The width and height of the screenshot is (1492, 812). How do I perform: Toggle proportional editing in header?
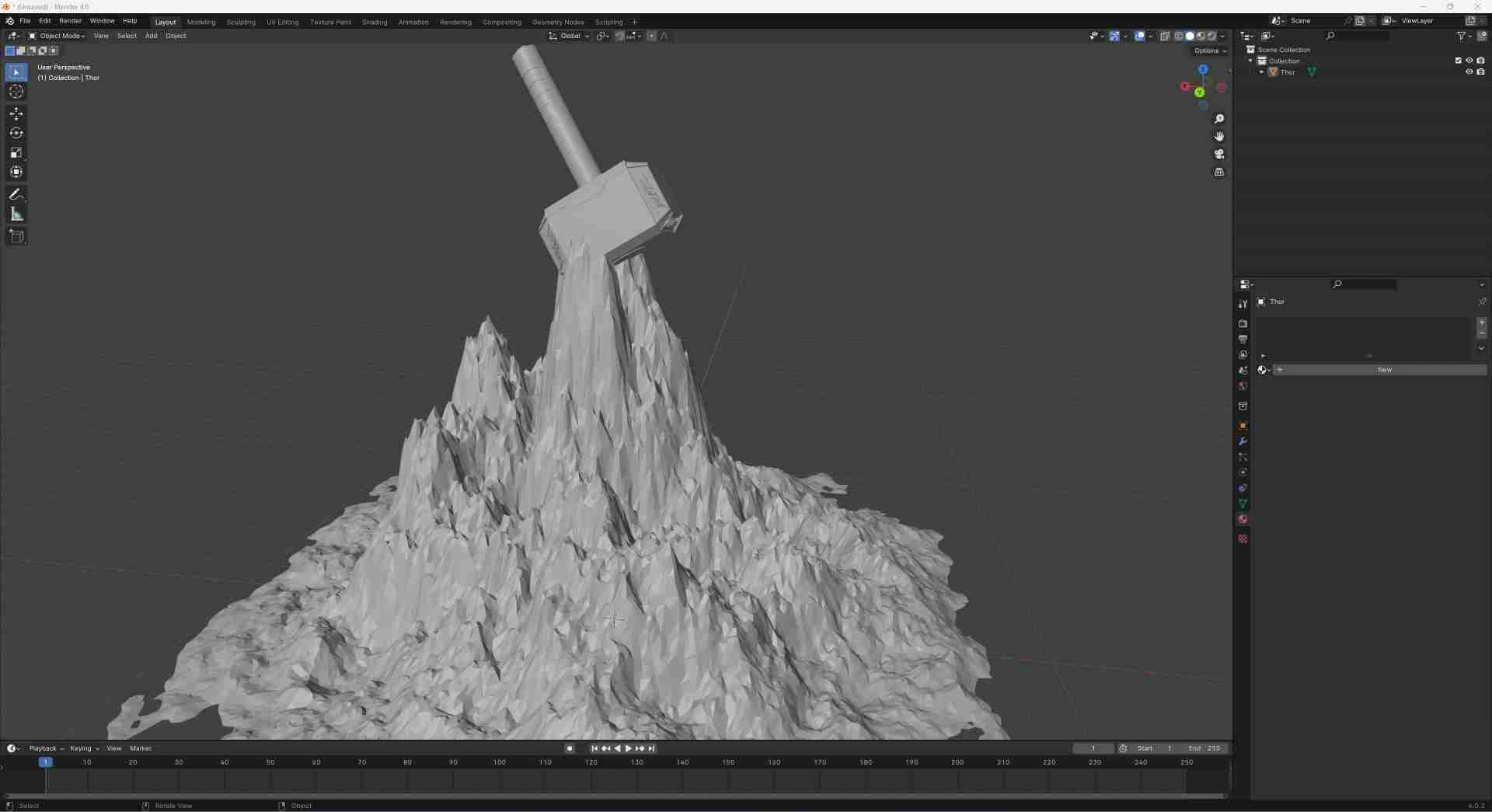click(651, 36)
